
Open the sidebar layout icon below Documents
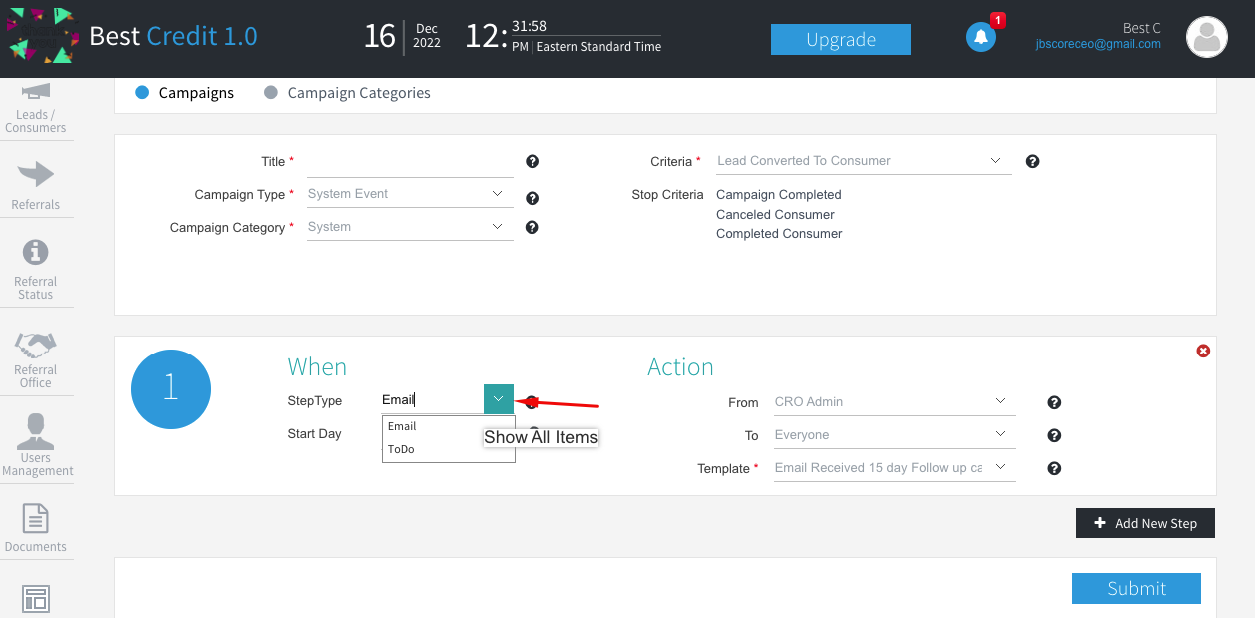pyautogui.click(x=36, y=599)
